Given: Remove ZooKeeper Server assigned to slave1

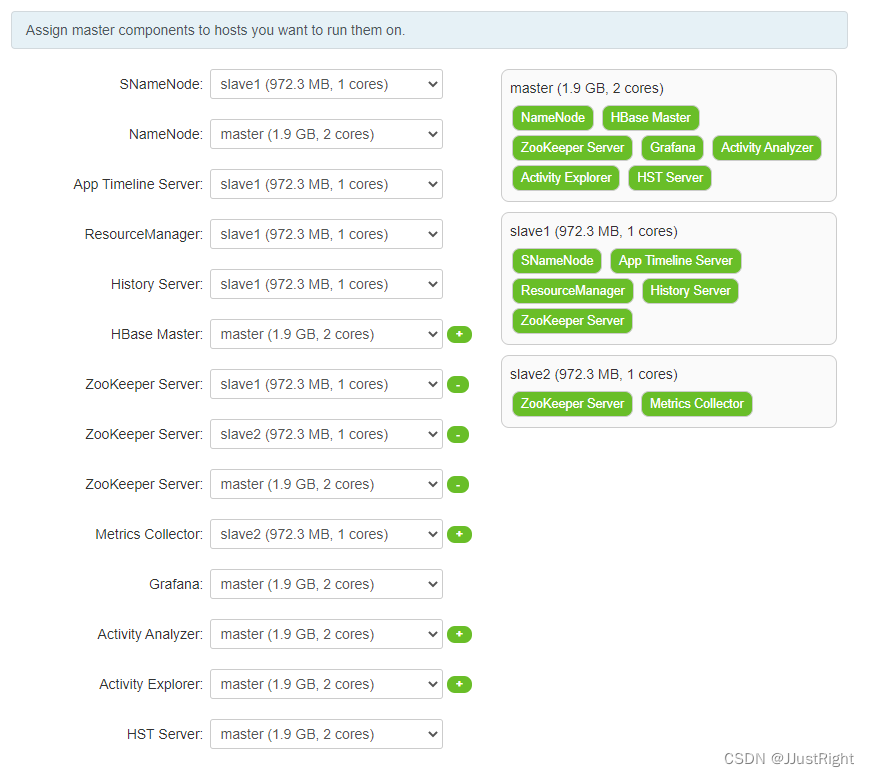Looking at the screenshot, I should pos(458,384).
